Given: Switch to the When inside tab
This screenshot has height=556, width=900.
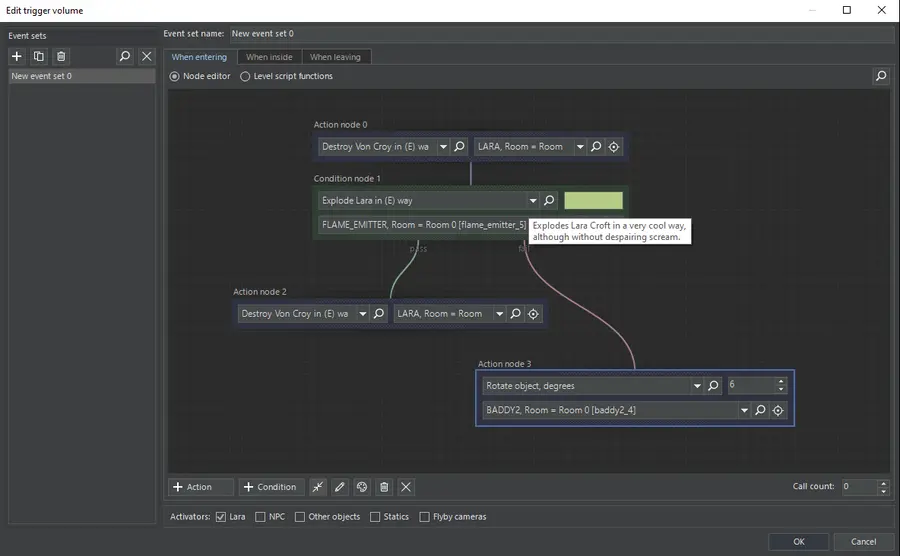Looking at the screenshot, I should coord(269,57).
